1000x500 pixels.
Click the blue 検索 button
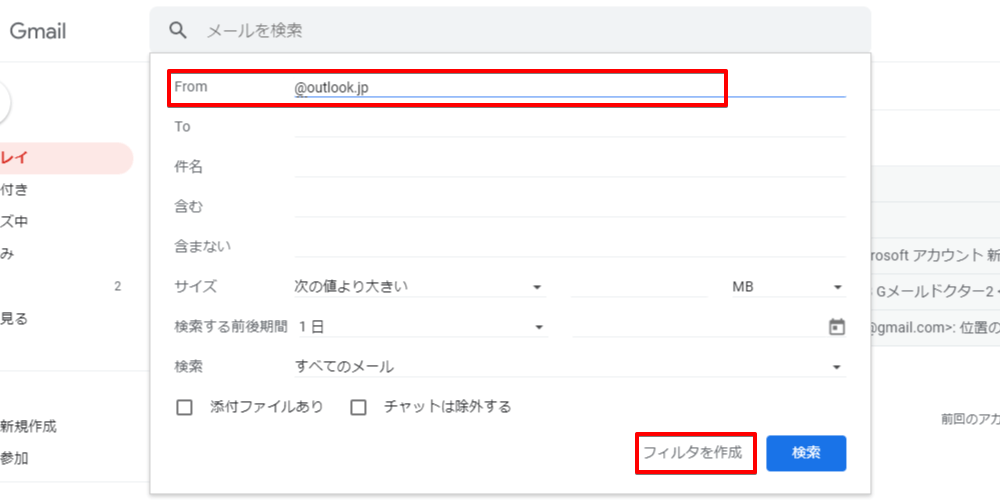[x=806, y=453]
